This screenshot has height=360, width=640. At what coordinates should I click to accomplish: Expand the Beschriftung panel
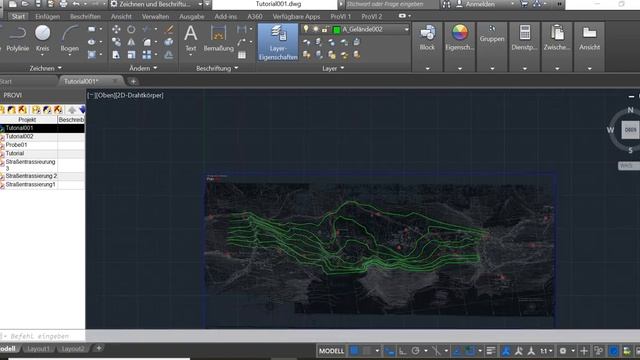point(217,68)
